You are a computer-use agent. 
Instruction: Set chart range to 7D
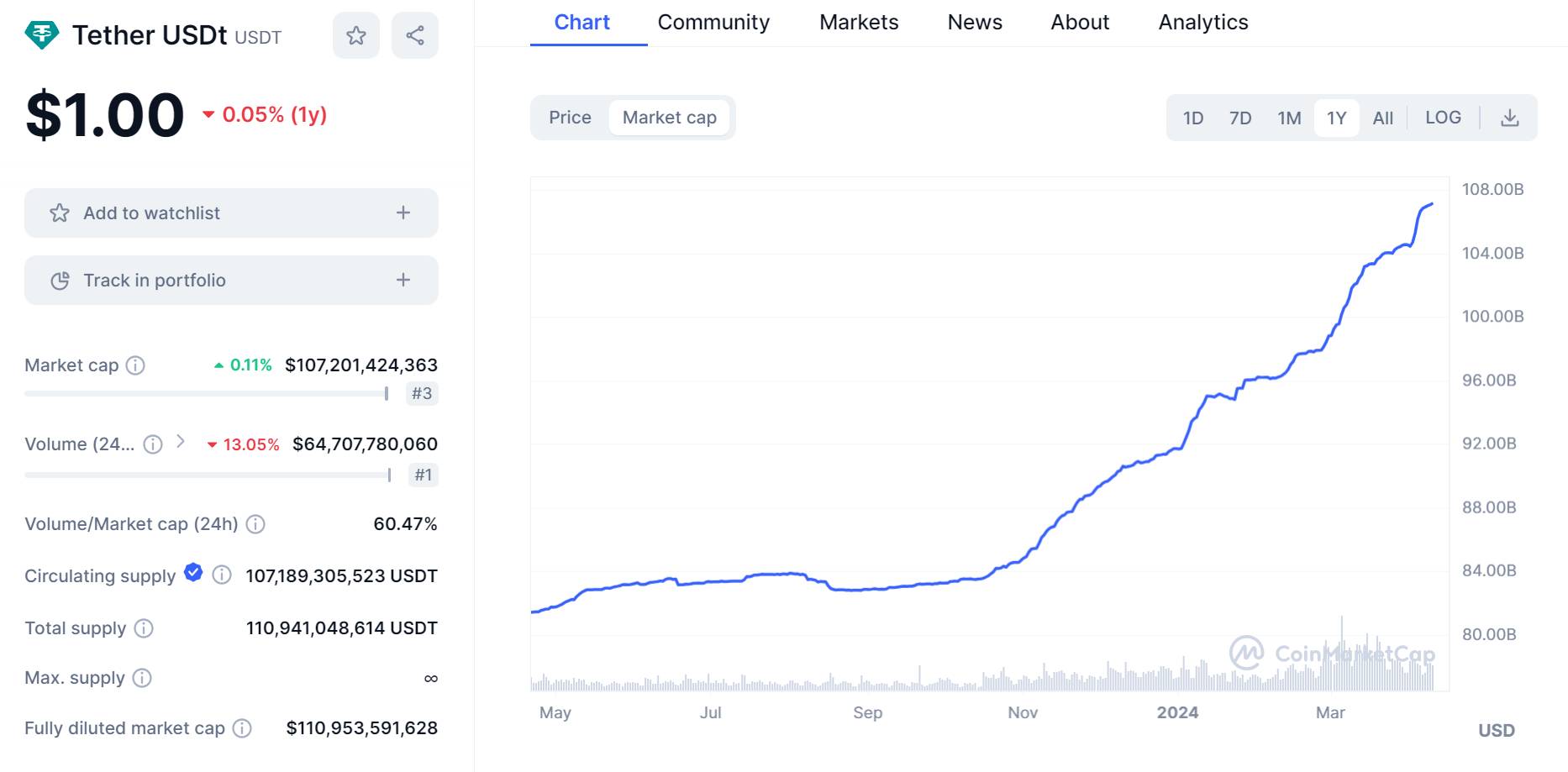point(1240,118)
